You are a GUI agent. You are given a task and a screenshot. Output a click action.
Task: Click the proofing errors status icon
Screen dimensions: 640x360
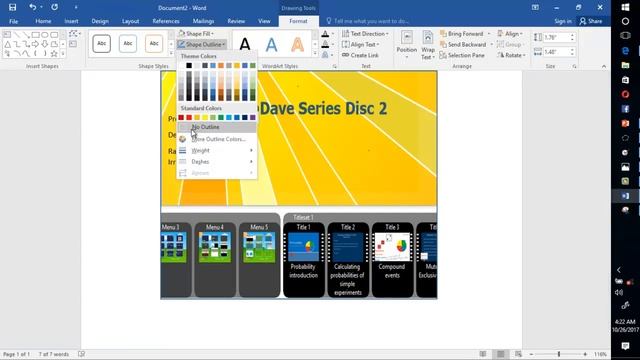pyautogui.click(x=82, y=354)
